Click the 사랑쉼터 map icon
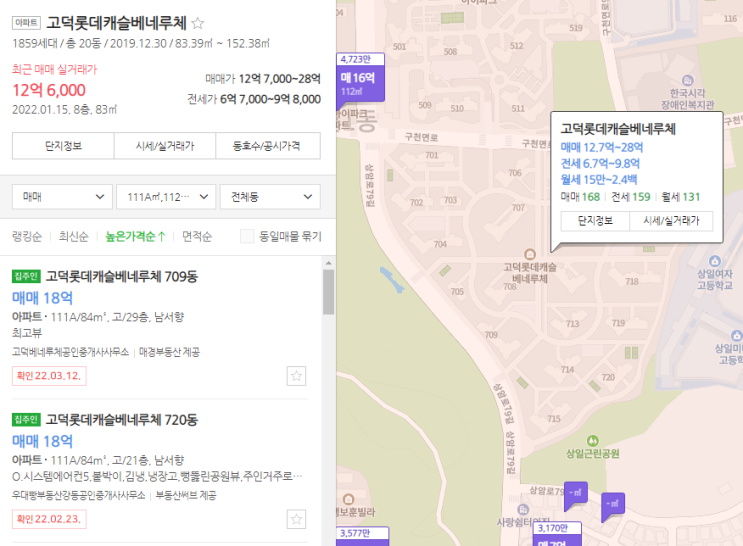Image resolution: width=743 pixels, height=546 pixels. click(x=523, y=510)
